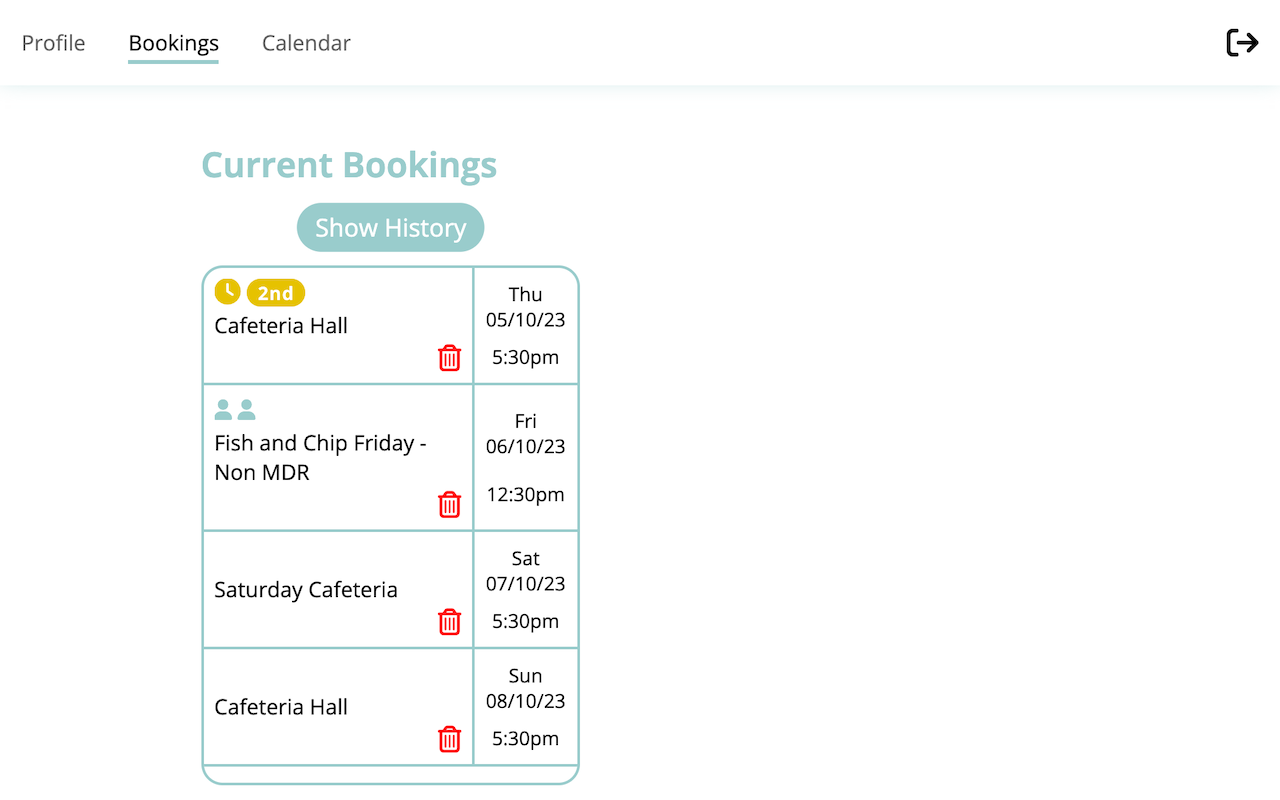The height and width of the screenshot is (800, 1280).
Task: Select the Saturday Cafeteria booking name
Action: [306, 590]
